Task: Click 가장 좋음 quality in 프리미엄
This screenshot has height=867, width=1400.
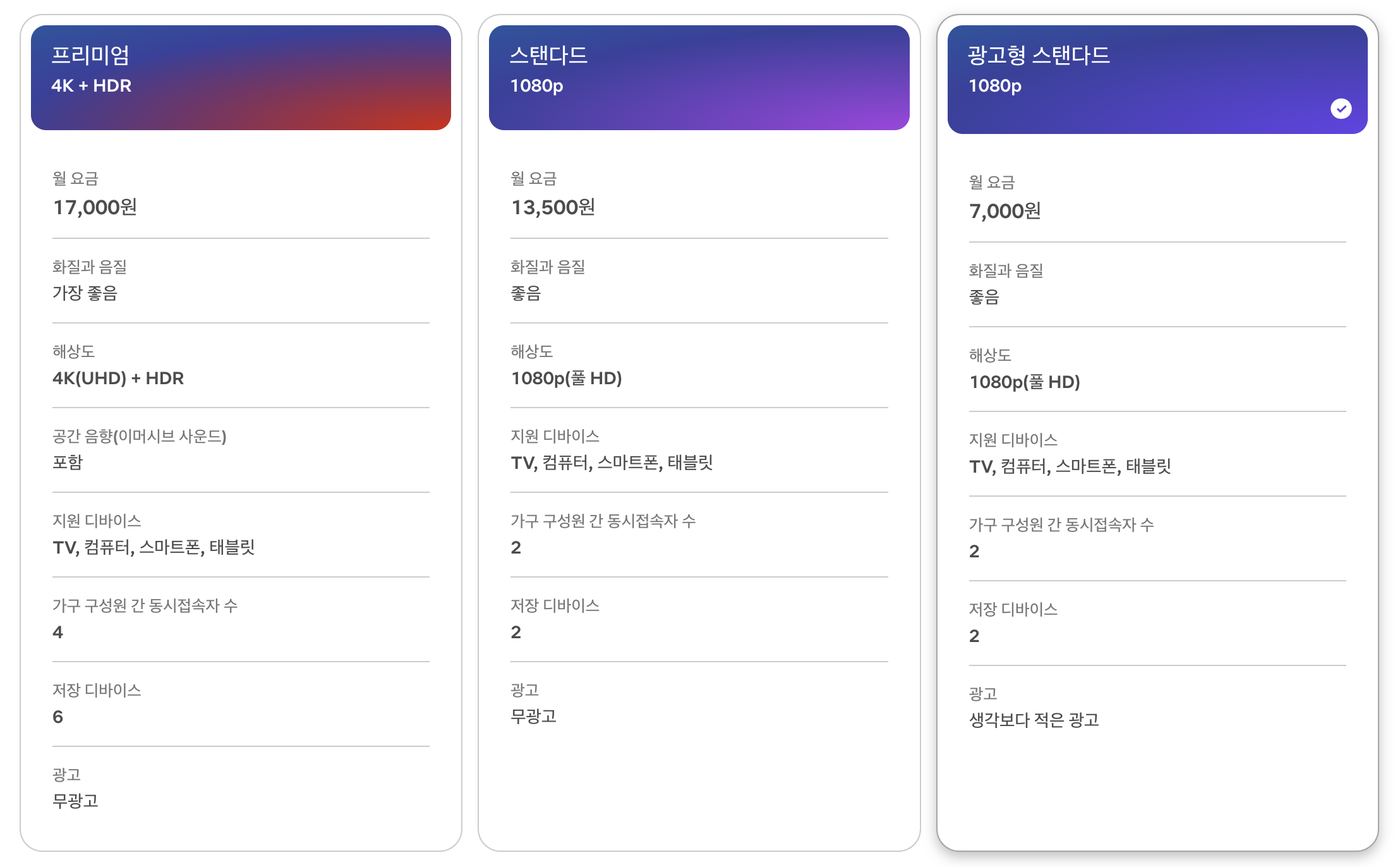Action: (85, 293)
